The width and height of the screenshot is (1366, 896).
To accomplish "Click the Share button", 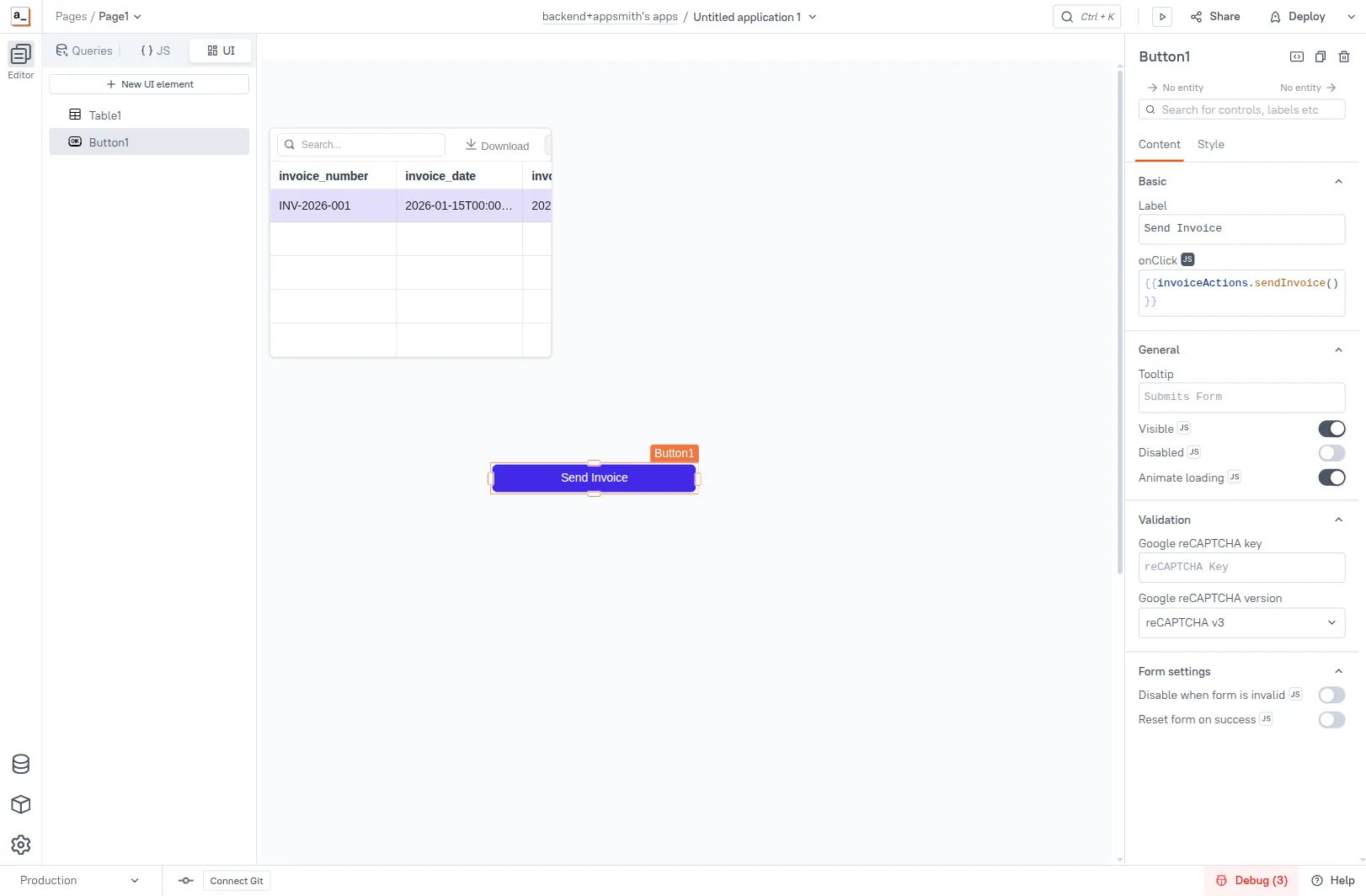I will (x=1215, y=17).
